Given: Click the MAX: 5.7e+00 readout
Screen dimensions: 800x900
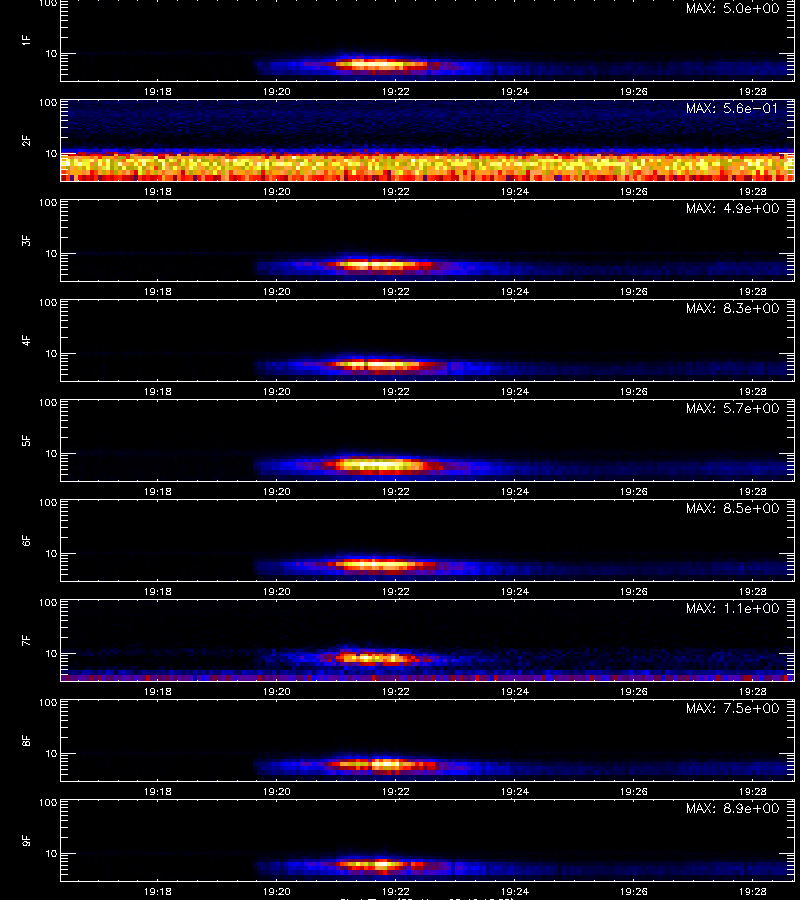Looking at the screenshot, I should click(x=732, y=408).
